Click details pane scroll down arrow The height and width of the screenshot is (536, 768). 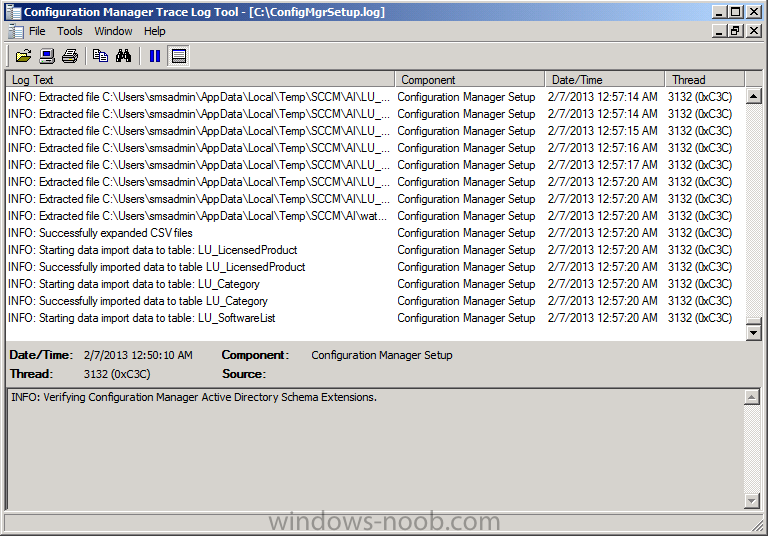click(751, 501)
